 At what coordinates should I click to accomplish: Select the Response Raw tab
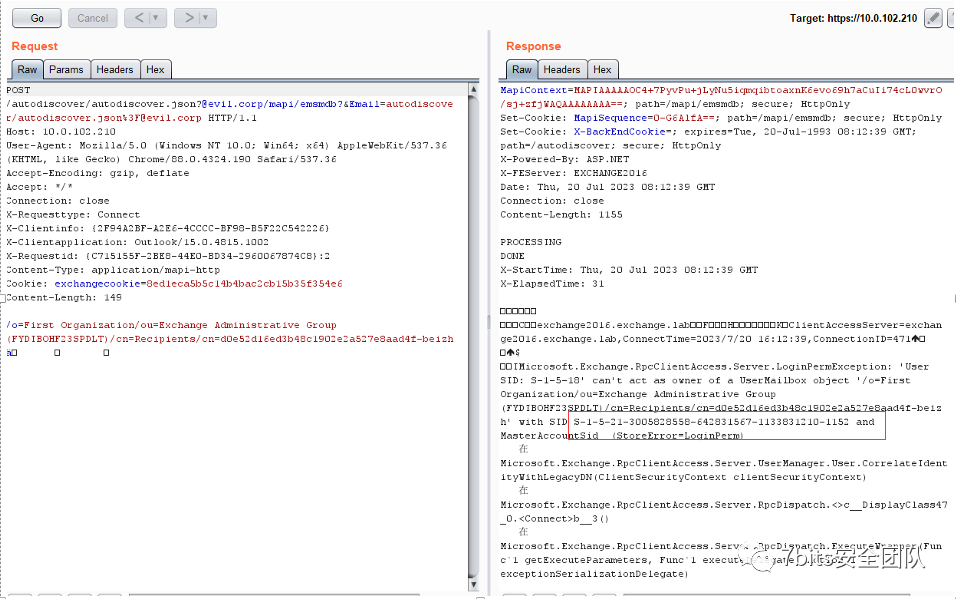[x=522, y=70]
